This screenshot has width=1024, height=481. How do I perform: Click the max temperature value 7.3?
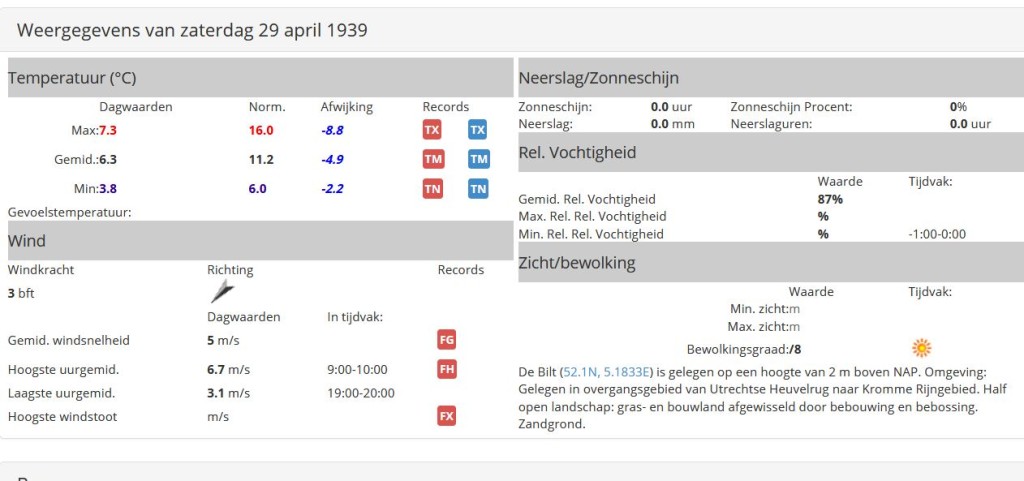108,130
